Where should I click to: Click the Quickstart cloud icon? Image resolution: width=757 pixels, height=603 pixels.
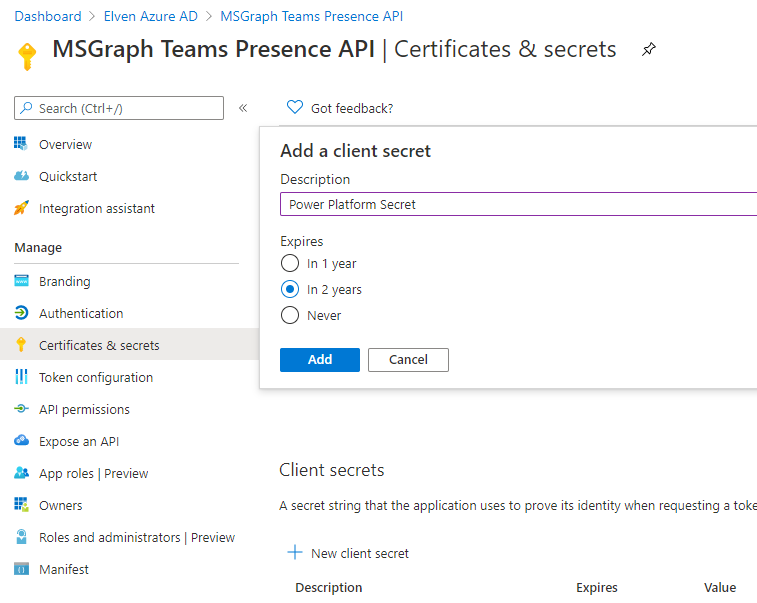[21, 176]
